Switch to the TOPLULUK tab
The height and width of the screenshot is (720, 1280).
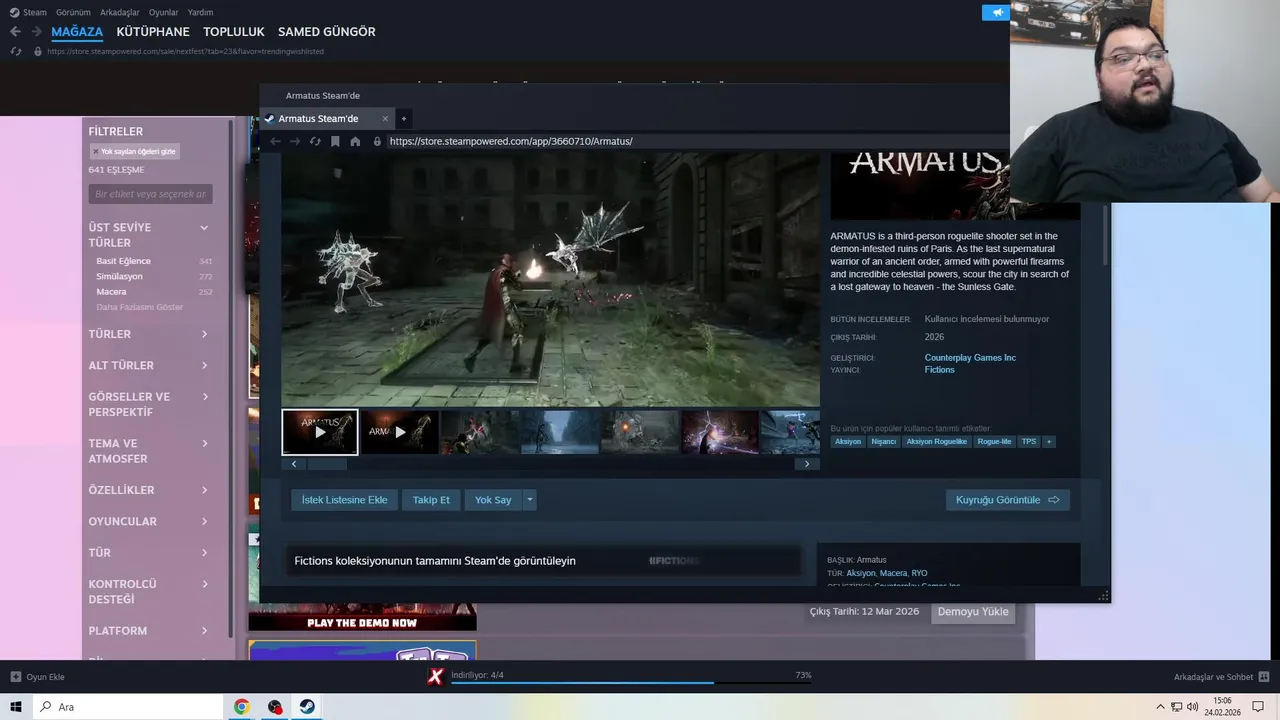235,32
